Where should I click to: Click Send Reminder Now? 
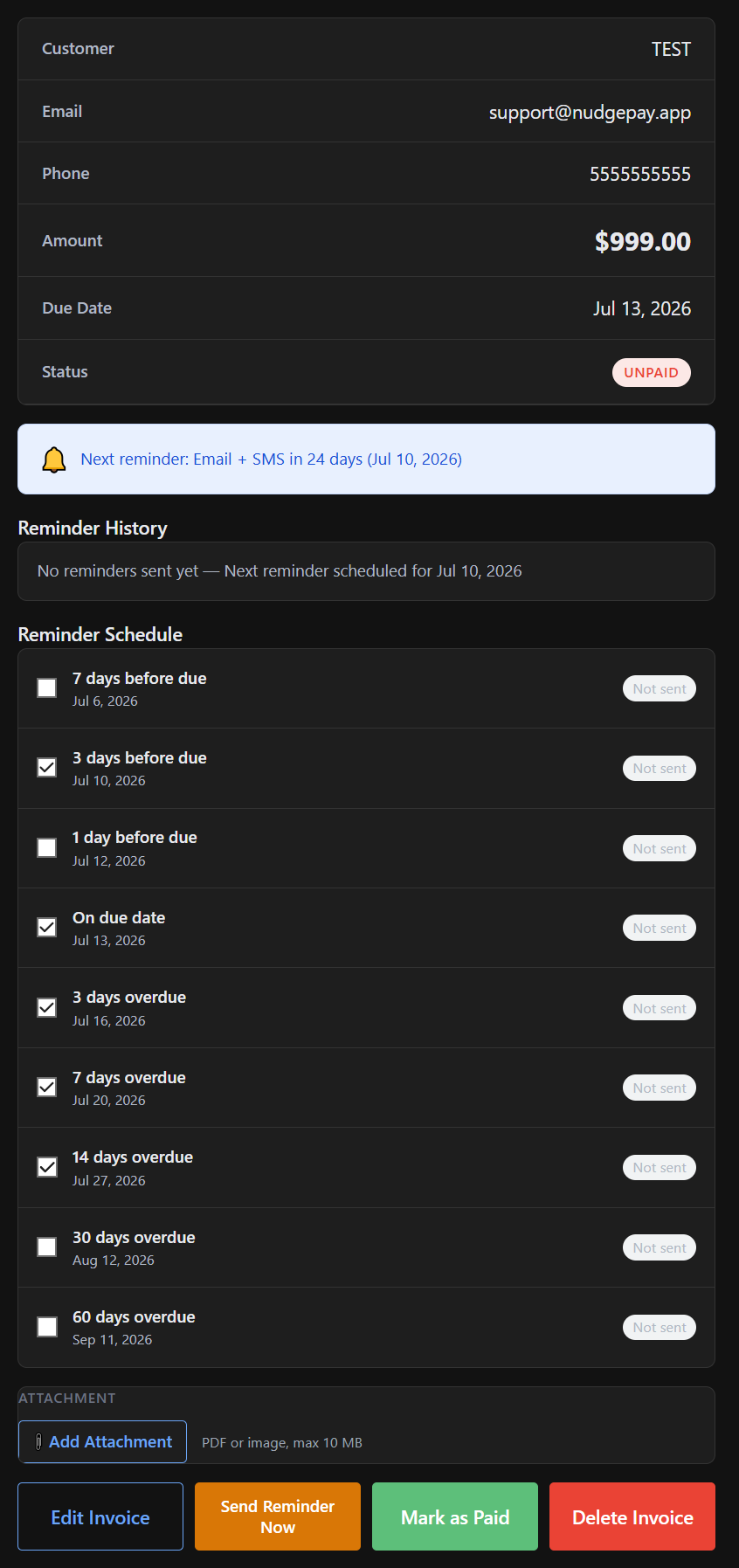click(x=278, y=1516)
